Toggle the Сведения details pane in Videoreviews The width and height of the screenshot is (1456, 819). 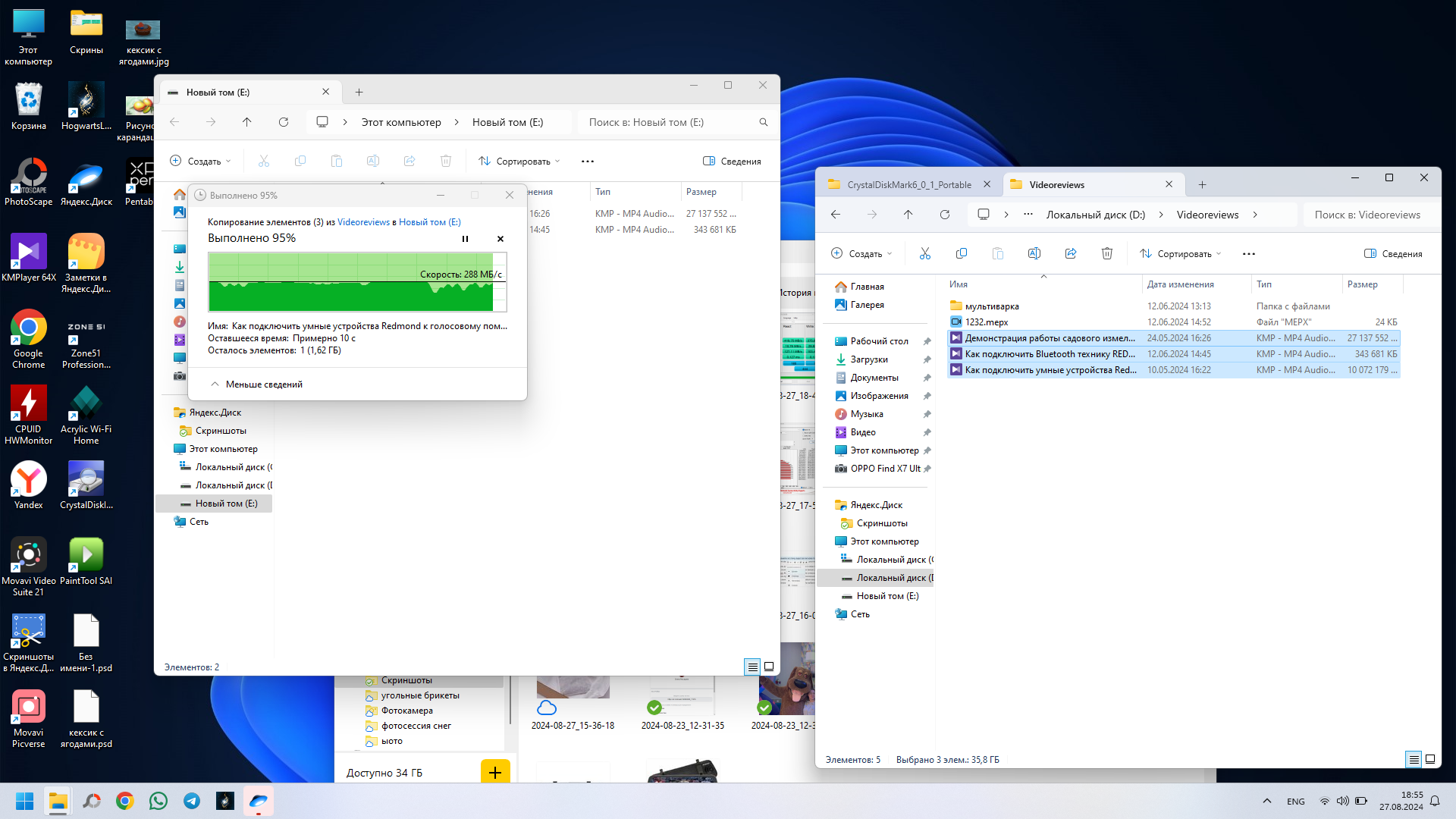(1393, 254)
